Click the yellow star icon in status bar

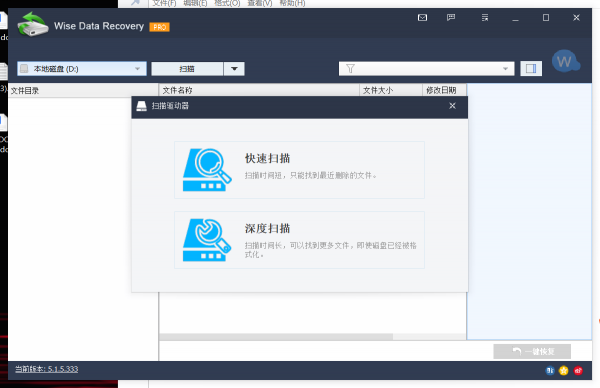tap(564, 370)
